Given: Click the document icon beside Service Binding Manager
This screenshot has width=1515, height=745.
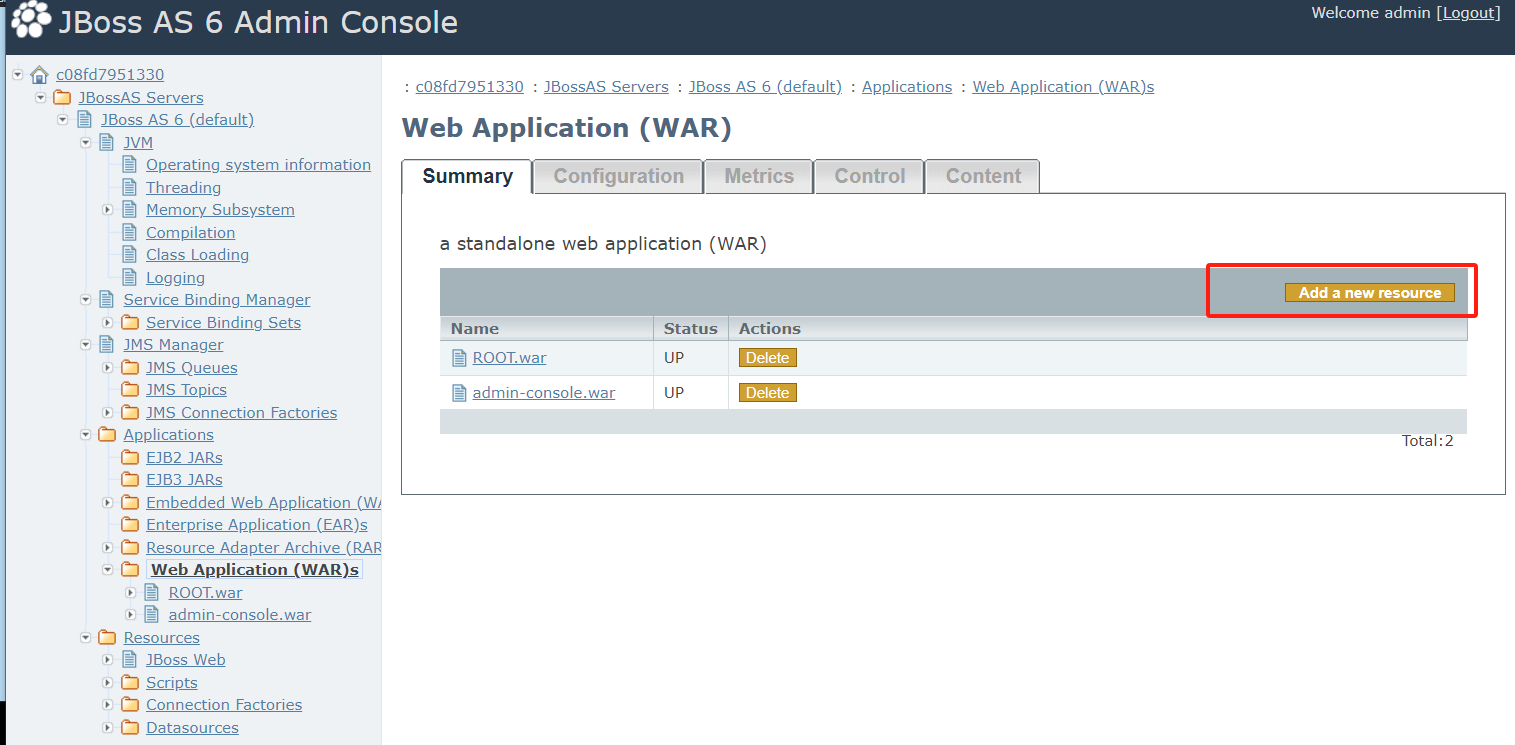Looking at the screenshot, I should 106,300.
